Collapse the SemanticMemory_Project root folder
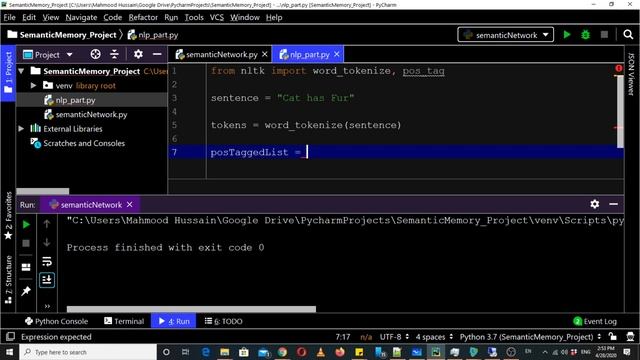Viewport: 640px width, 360px height. click(x=22, y=71)
